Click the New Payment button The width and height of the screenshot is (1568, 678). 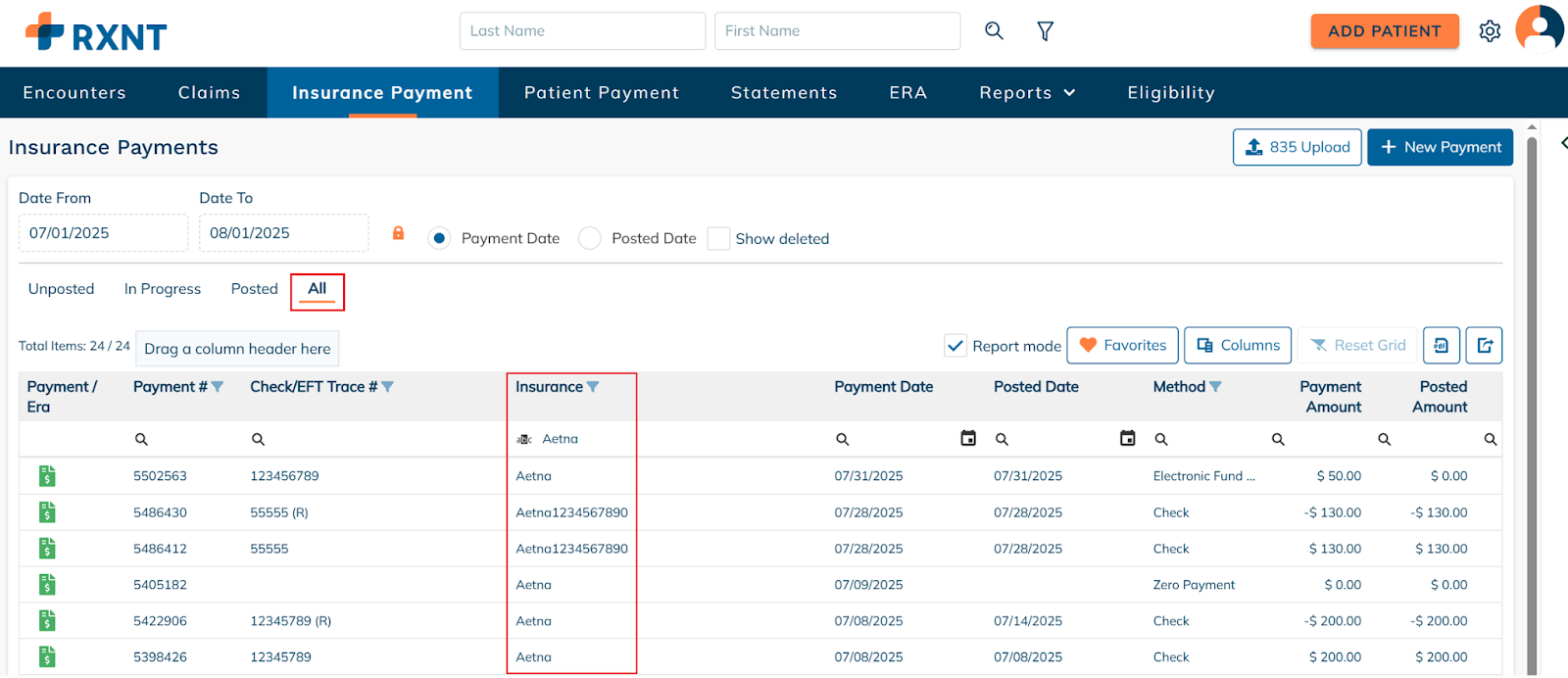pos(1440,147)
